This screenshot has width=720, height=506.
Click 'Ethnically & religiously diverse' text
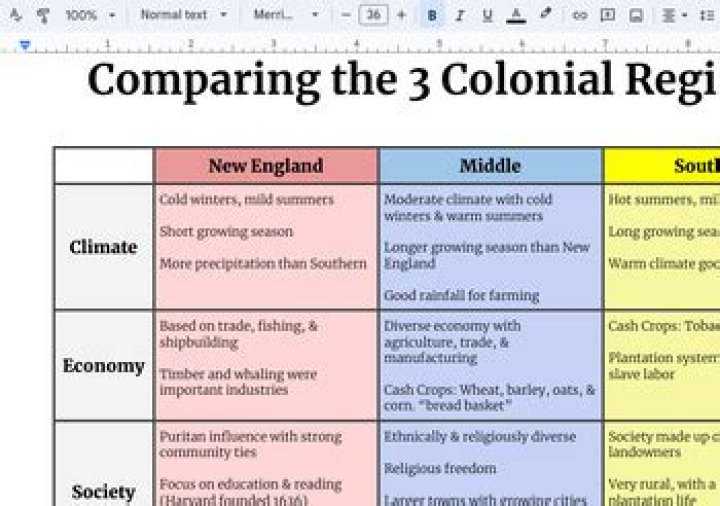point(480,437)
